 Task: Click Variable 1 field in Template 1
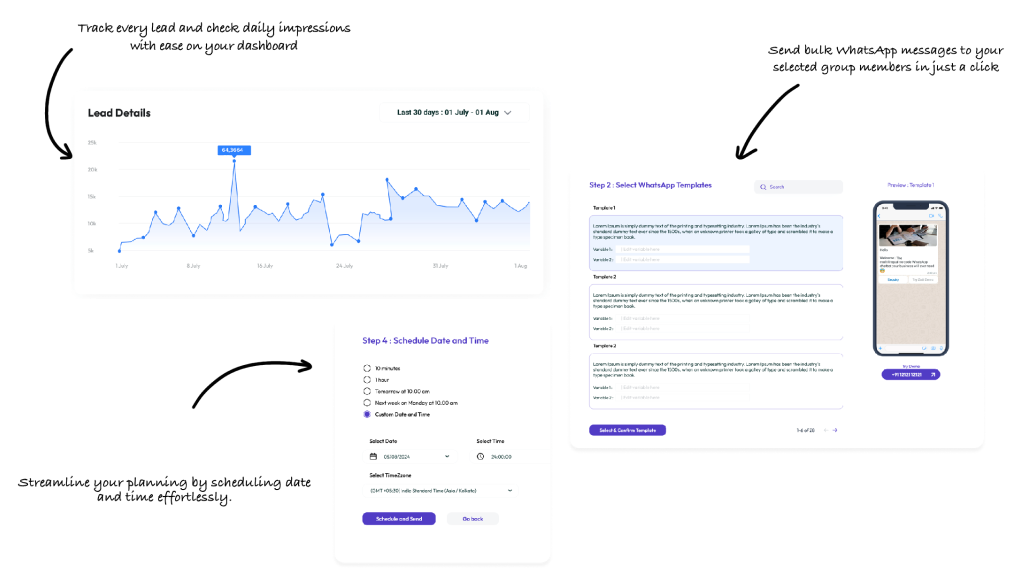tap(683, 249)
